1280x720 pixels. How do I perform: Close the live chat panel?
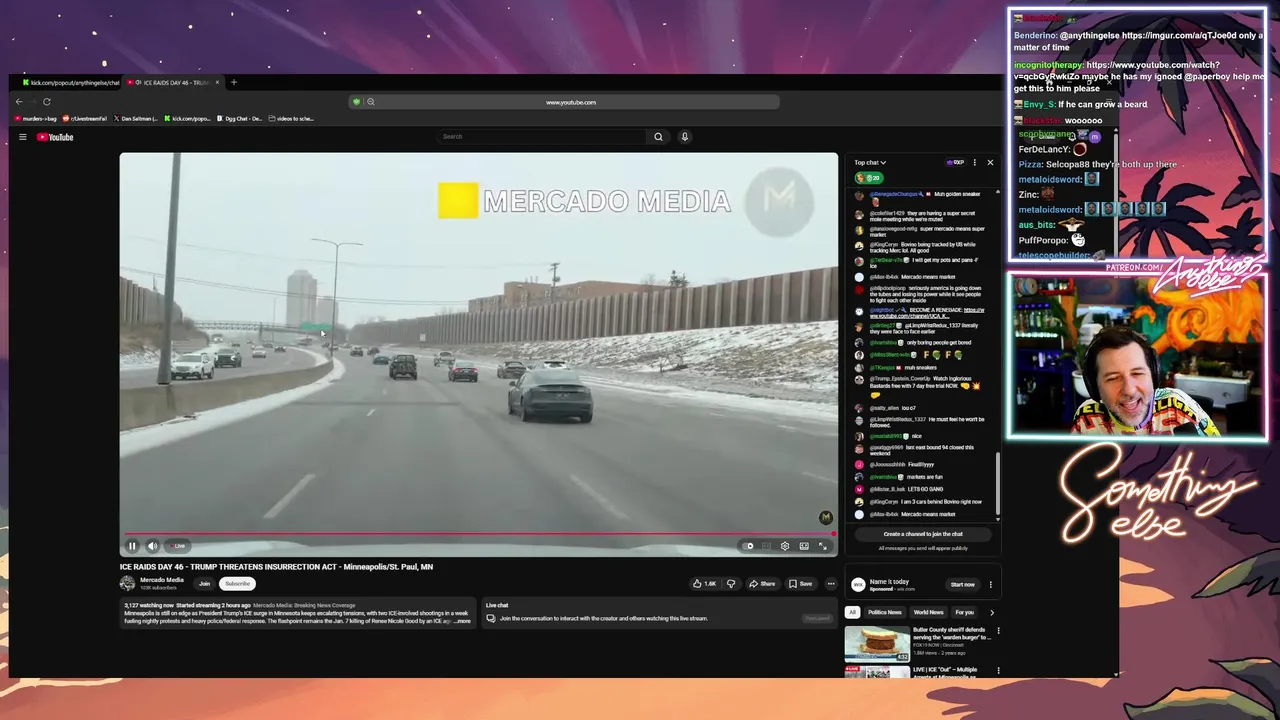tap(990, 163)
